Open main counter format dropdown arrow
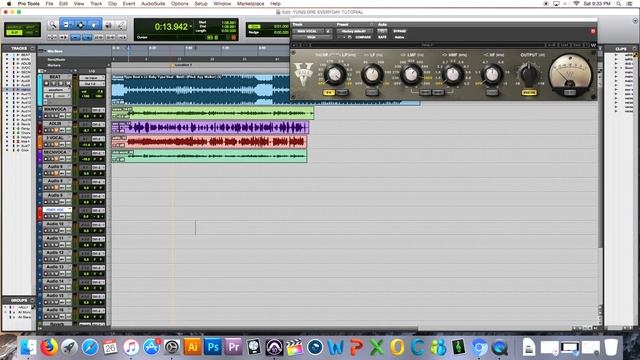This screenshot has width=640, height=360. pyautogui.click(x=191, y=27)
